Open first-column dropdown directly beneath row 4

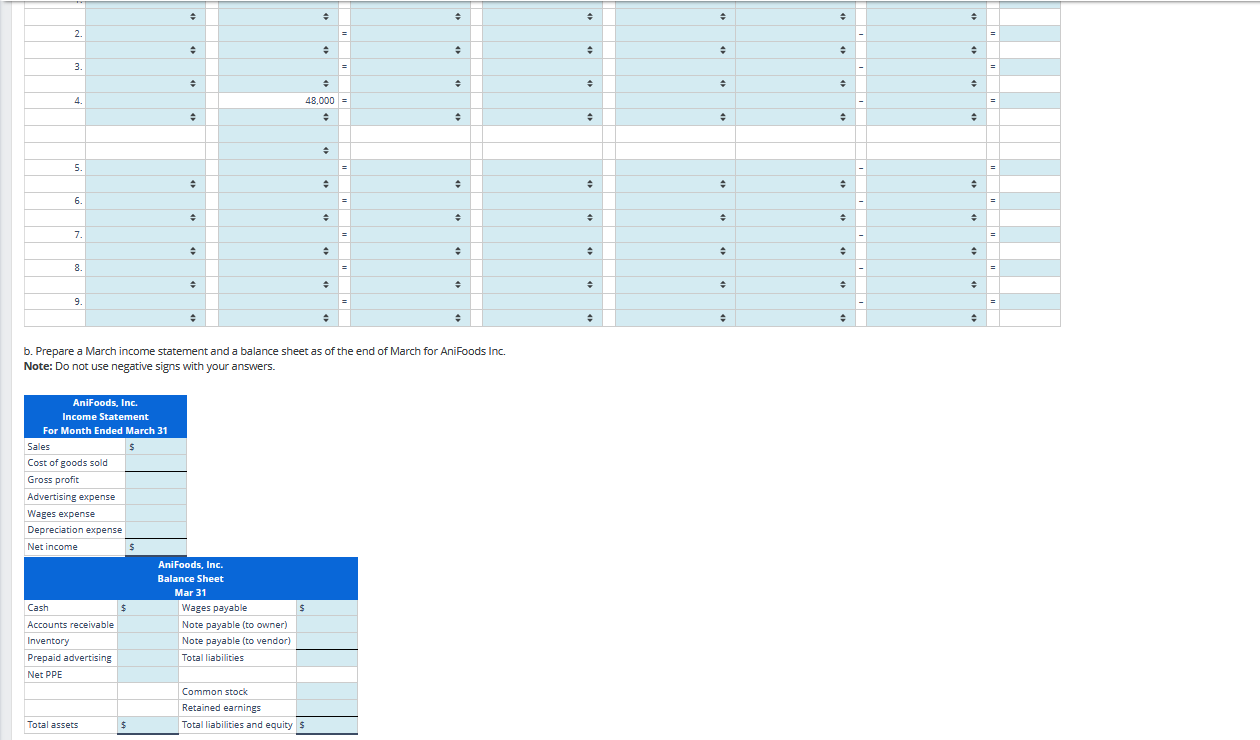(145, 117)
